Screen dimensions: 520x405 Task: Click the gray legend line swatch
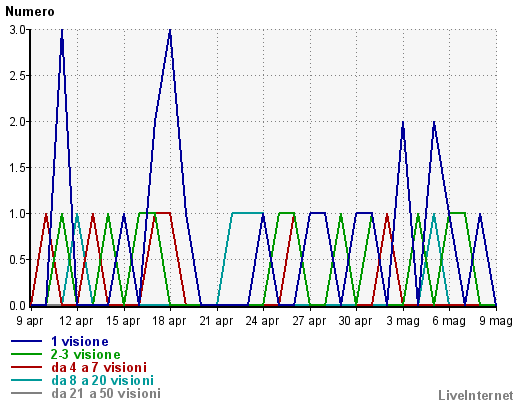coord(27,393)
